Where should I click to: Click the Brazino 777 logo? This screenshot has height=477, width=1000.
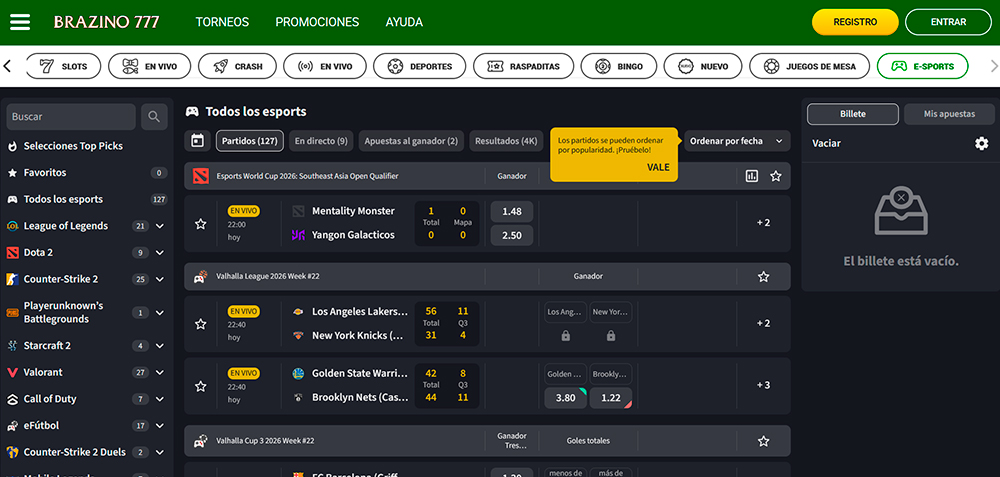point(107,22)
